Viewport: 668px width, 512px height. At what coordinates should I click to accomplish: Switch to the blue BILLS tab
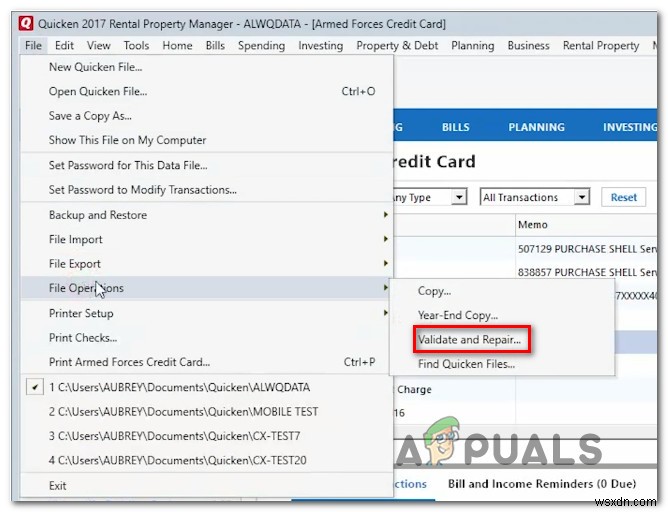pyautogui.click(x=455, y=127)
